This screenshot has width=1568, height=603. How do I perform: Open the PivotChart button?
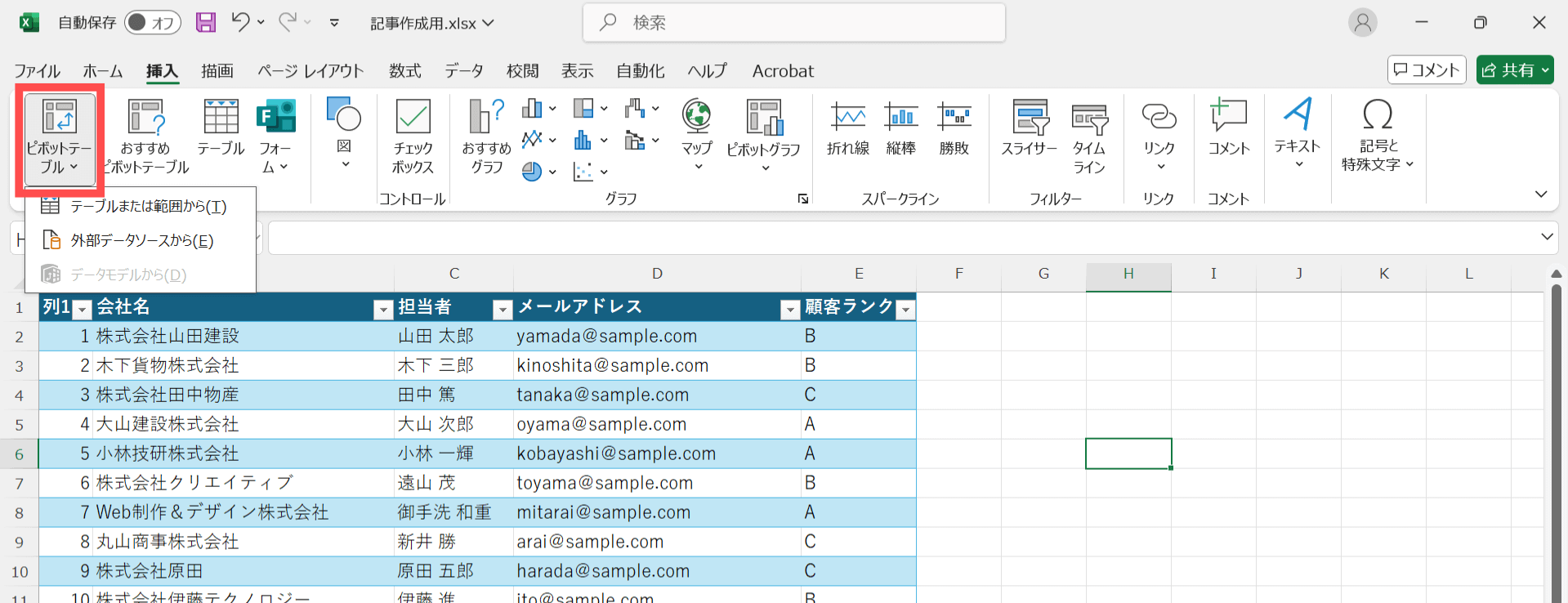764,136
